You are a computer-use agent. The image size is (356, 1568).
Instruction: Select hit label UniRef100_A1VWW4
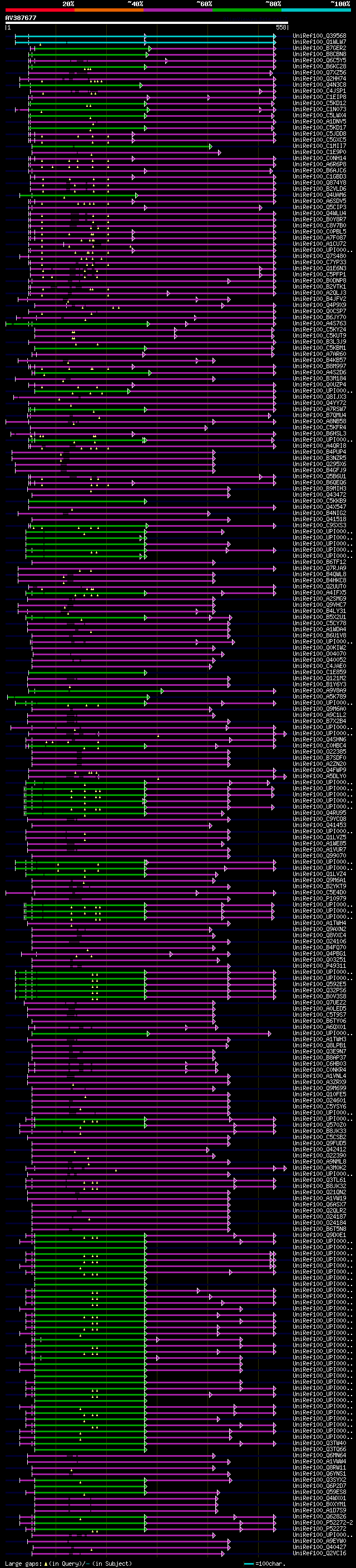tap(319, 1461)
